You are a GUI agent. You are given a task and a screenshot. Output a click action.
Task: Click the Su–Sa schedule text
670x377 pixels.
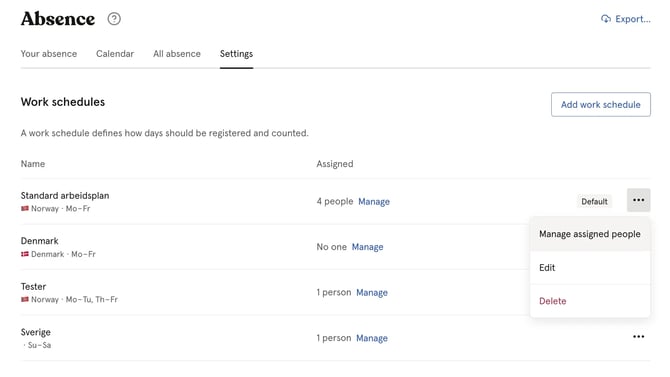click(x=39, y=345)
